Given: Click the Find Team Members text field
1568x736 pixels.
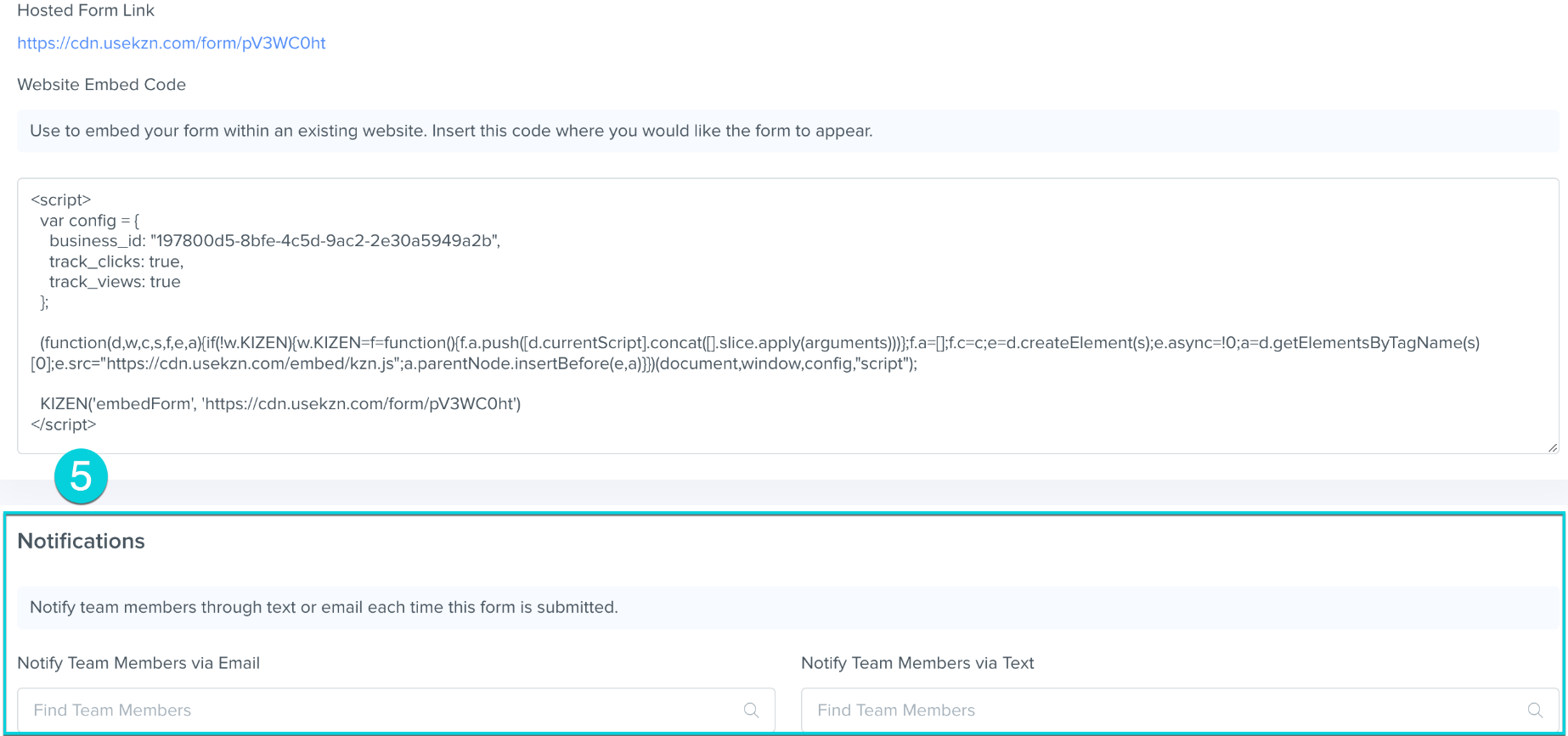Looking at the screenshot, I should click(x=1180, y=711).
